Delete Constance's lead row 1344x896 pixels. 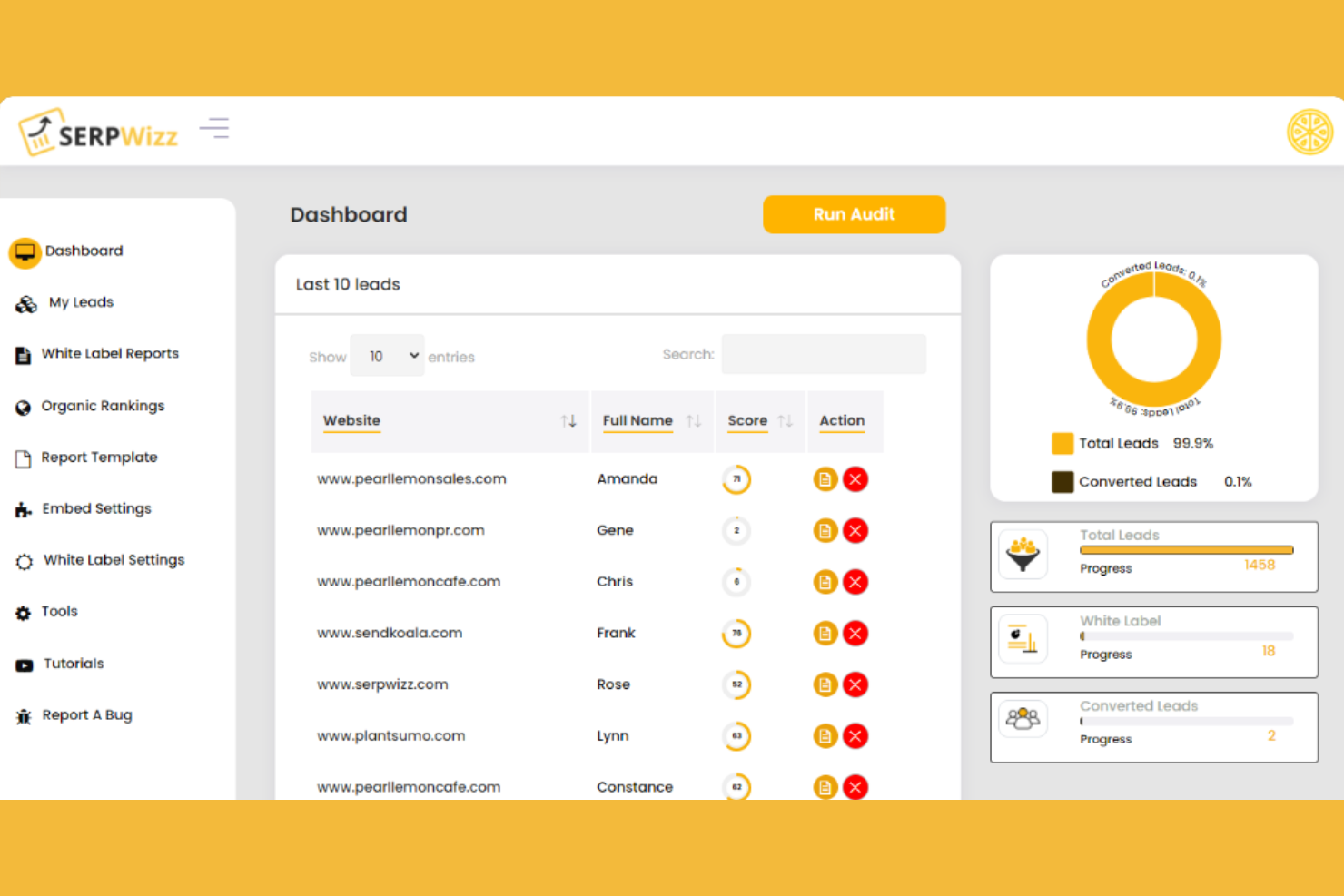[855, 787]
